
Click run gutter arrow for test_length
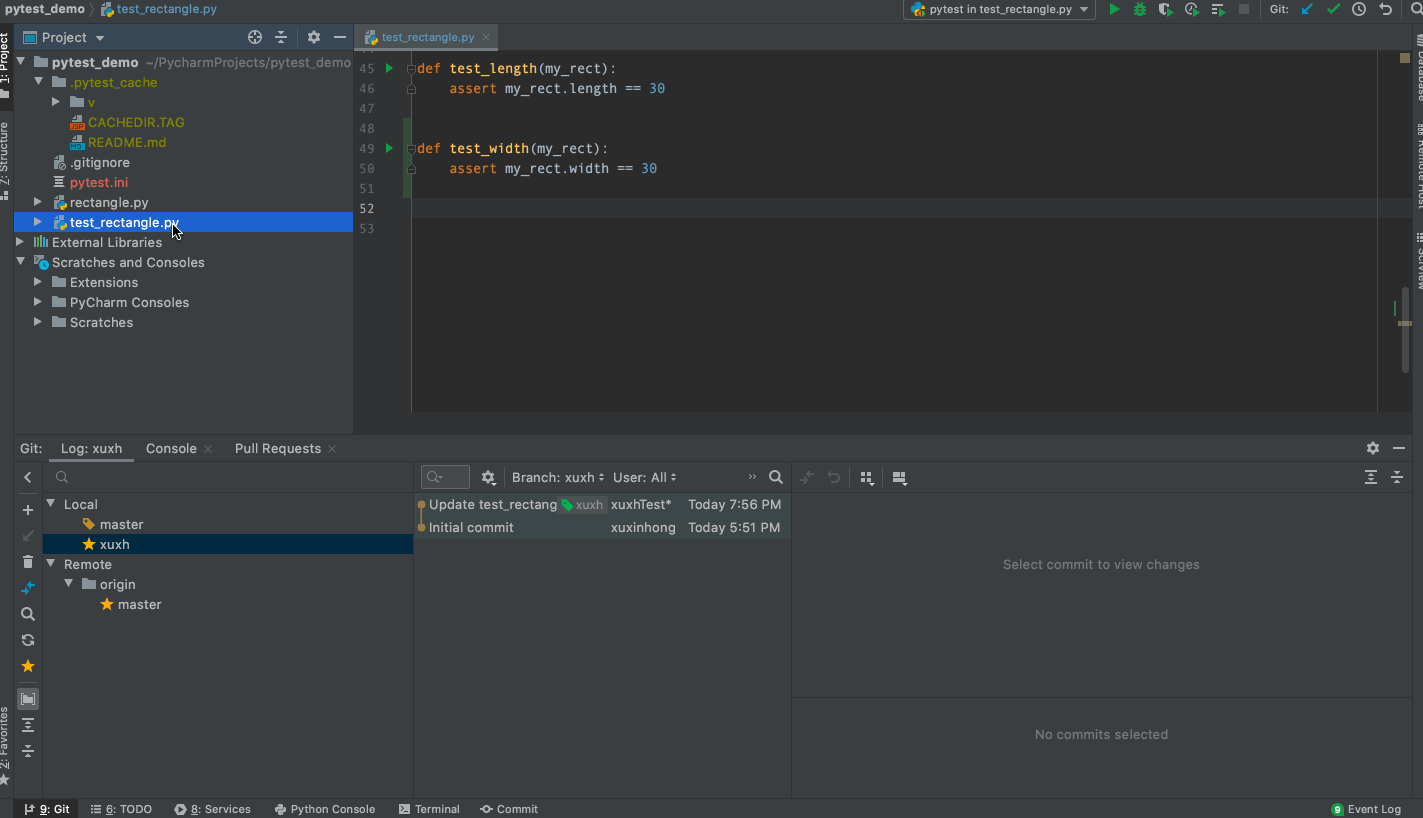point(390,68)
